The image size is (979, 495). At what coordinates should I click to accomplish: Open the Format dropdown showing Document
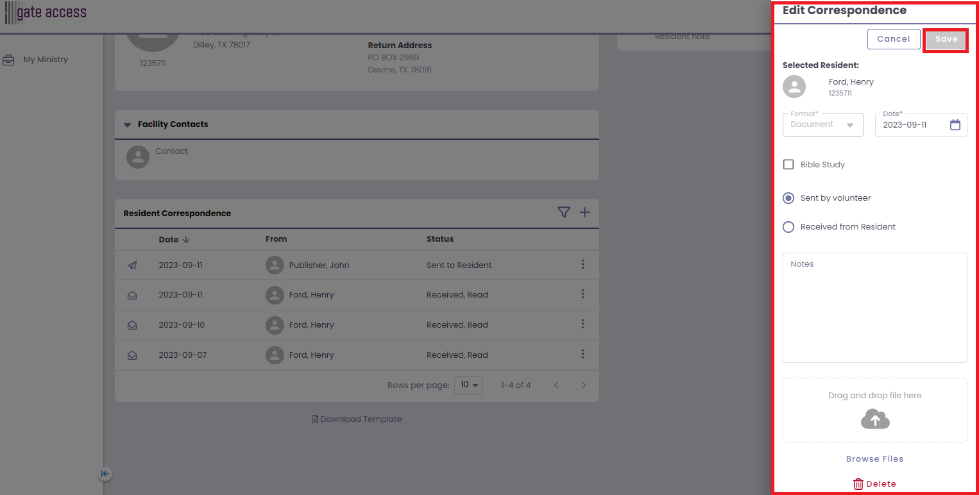pos(823,125)
